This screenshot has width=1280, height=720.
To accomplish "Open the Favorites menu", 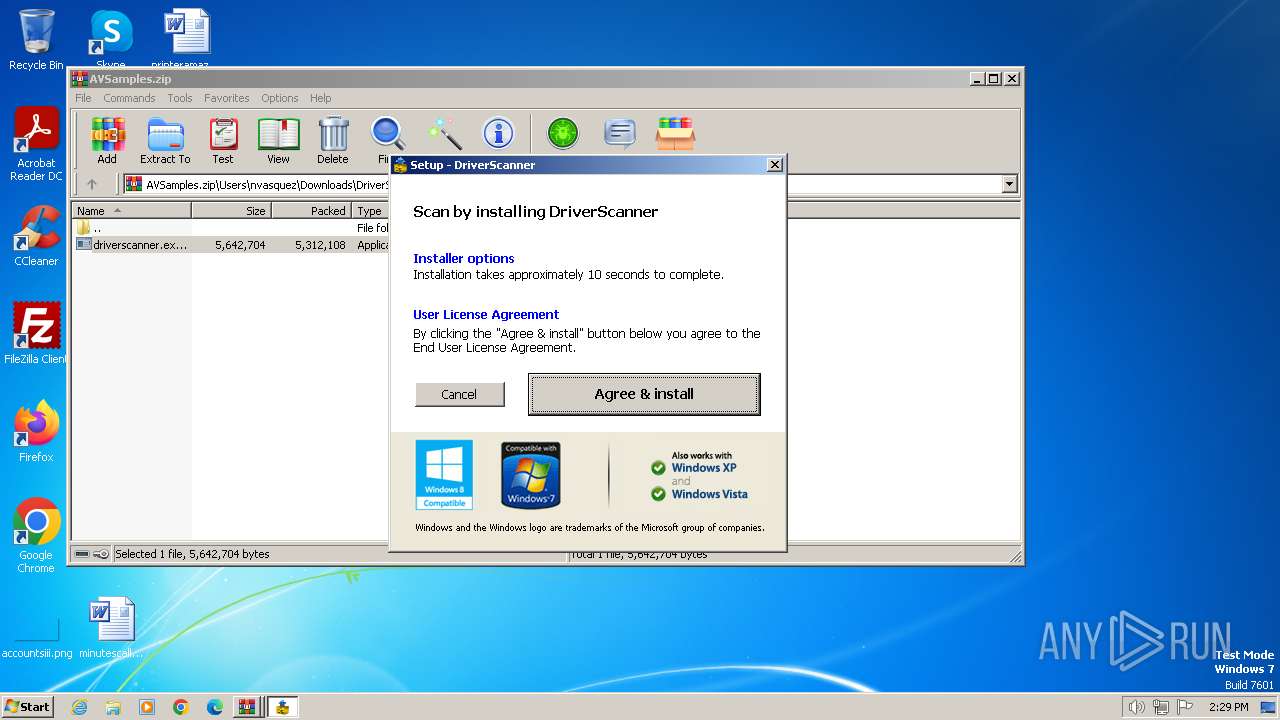I will (x=227, y=98).
